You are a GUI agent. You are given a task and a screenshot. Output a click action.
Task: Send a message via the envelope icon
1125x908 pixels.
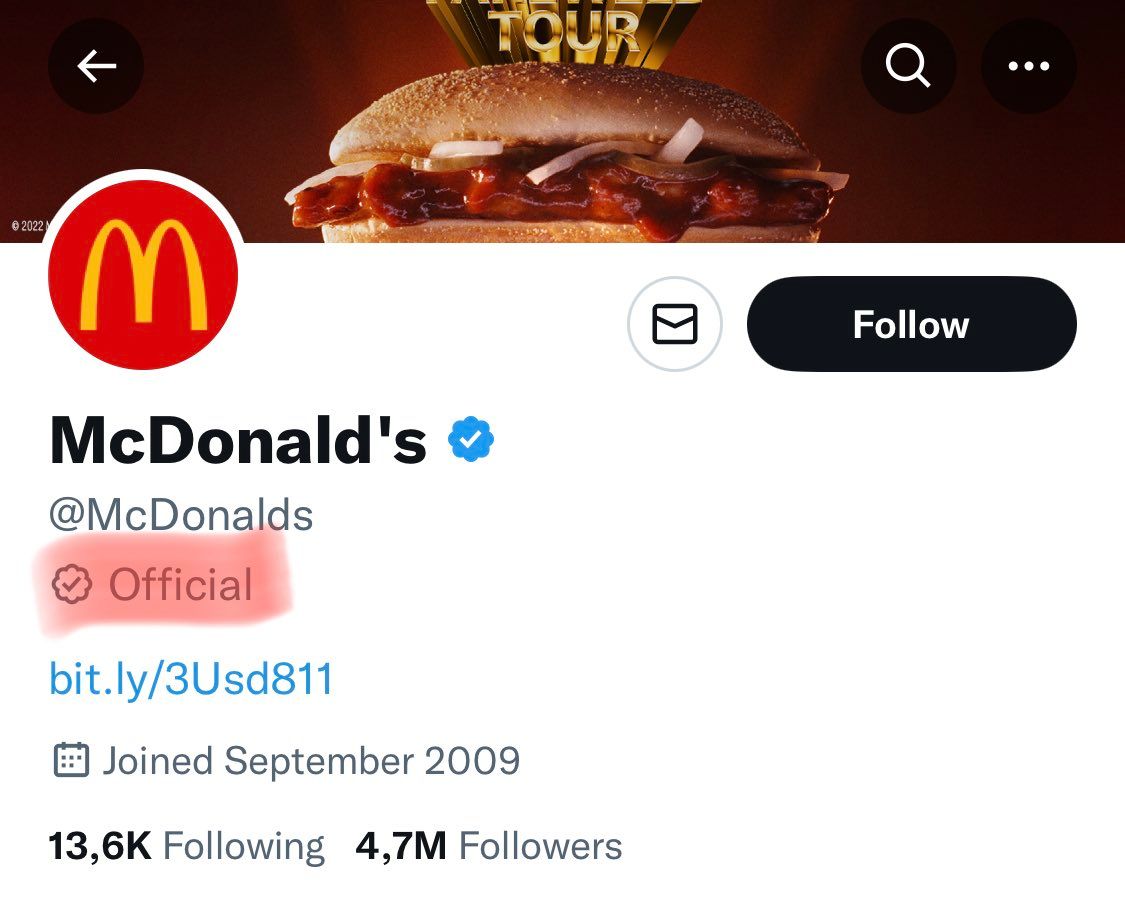click(x=674, y=325)
